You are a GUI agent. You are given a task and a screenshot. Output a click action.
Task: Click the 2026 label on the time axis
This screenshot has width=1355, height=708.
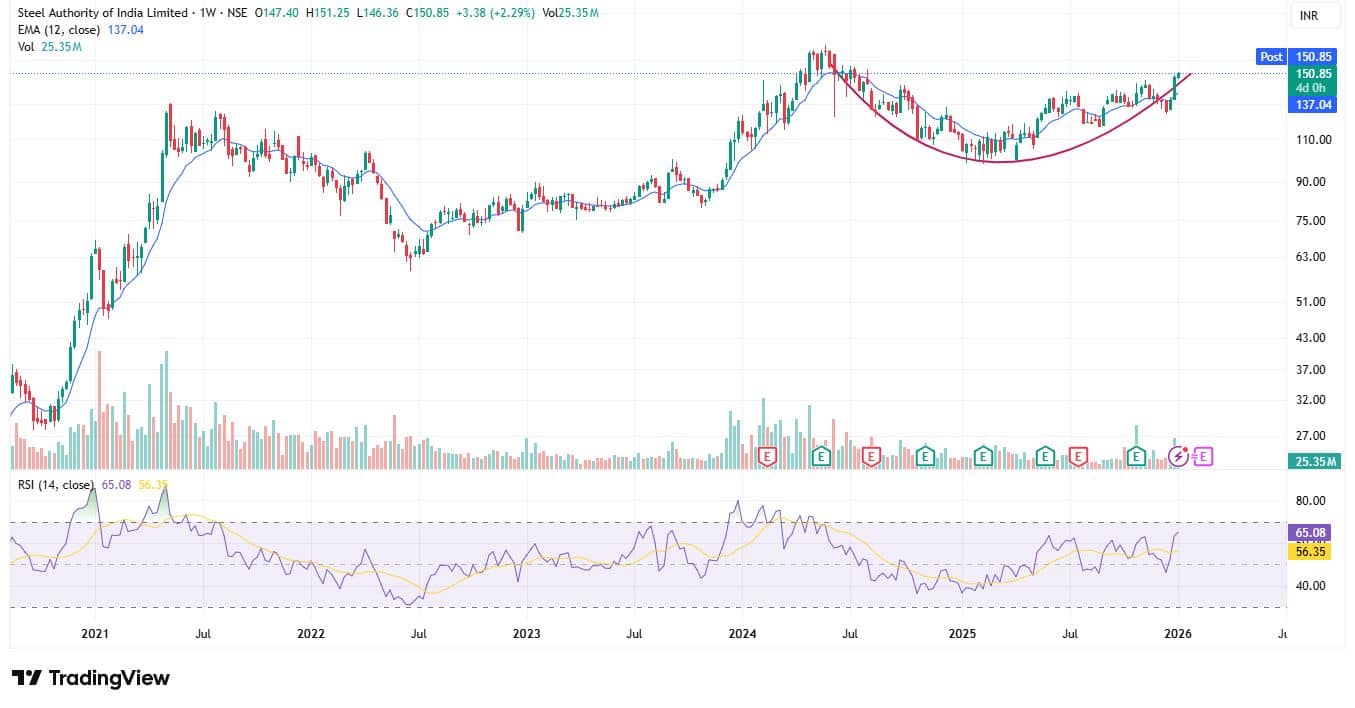[1177, 634]
